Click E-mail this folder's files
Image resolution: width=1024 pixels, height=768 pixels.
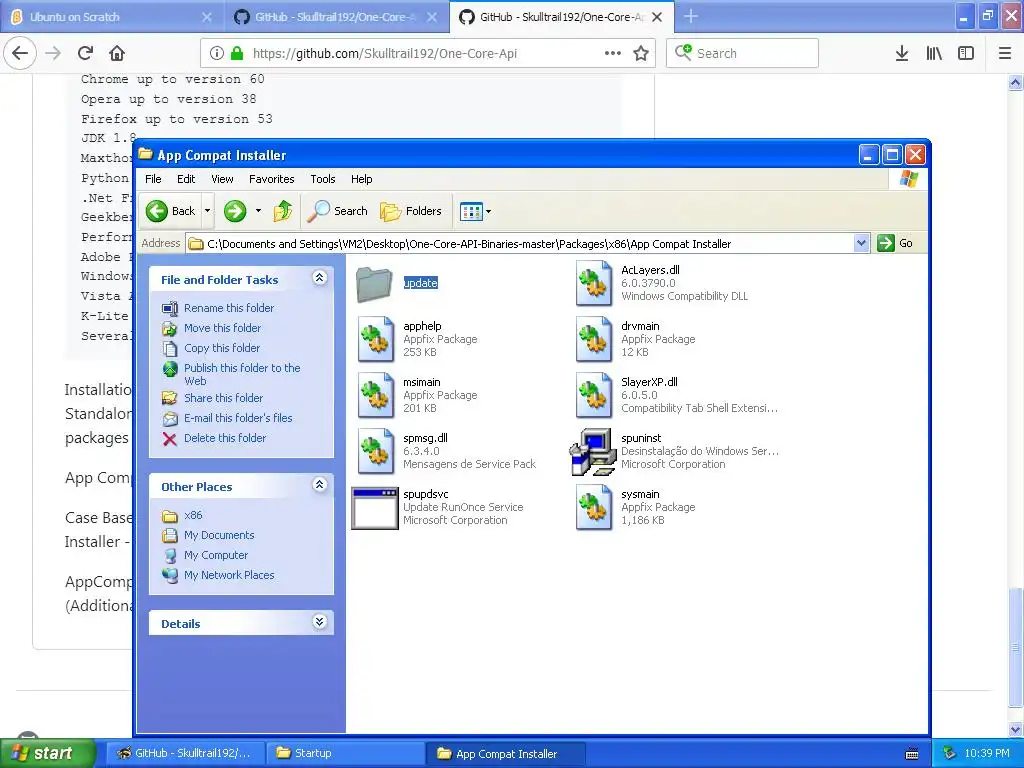[238, 418]
